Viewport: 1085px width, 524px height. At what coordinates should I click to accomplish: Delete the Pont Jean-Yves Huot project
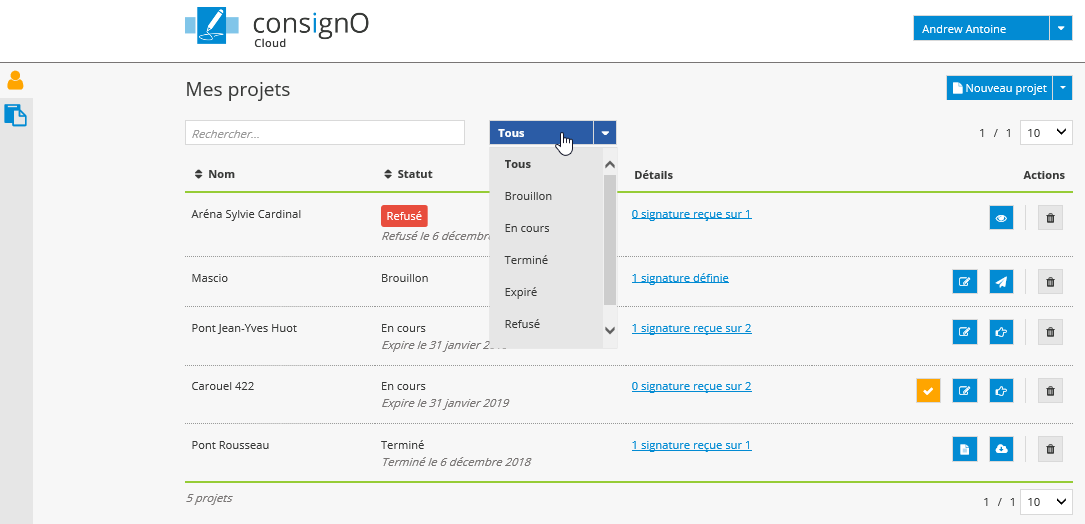click(x=1050, y=332)
